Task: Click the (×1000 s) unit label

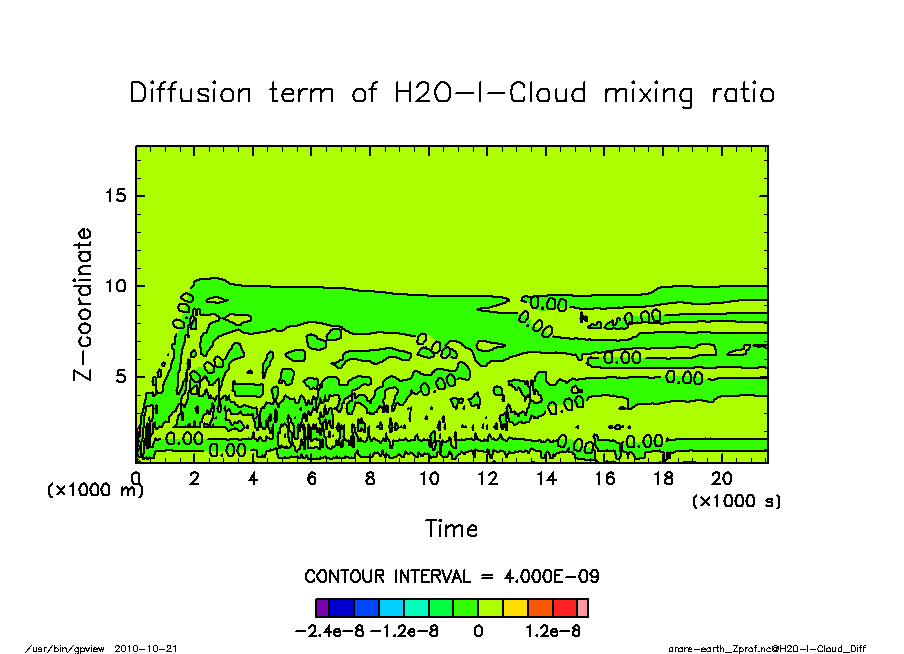Action: 736,500
